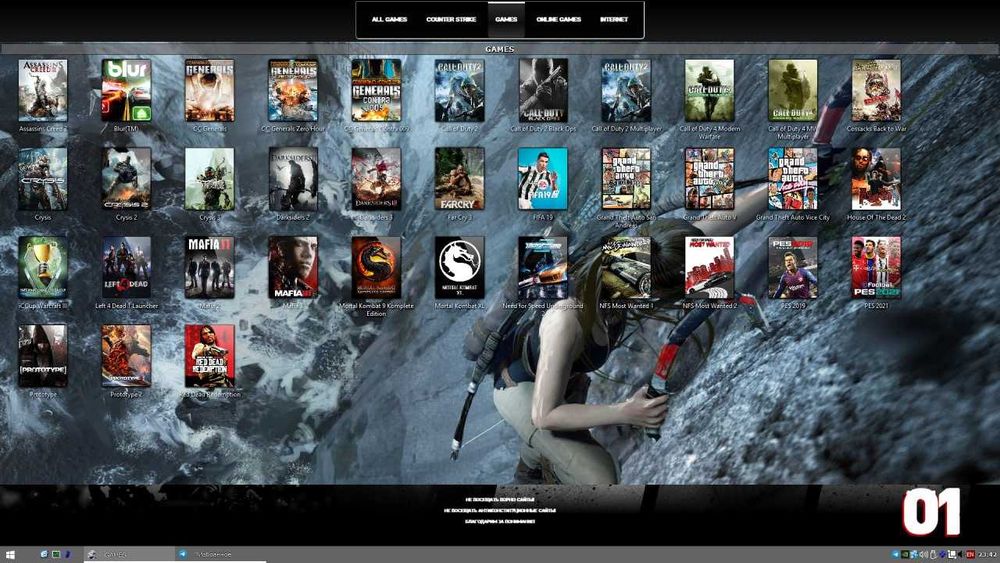Image resolution: width=1000 pixels, height=563 pixels.
Task: Open Need for Speed Underground
Action: tap(543, 268)
